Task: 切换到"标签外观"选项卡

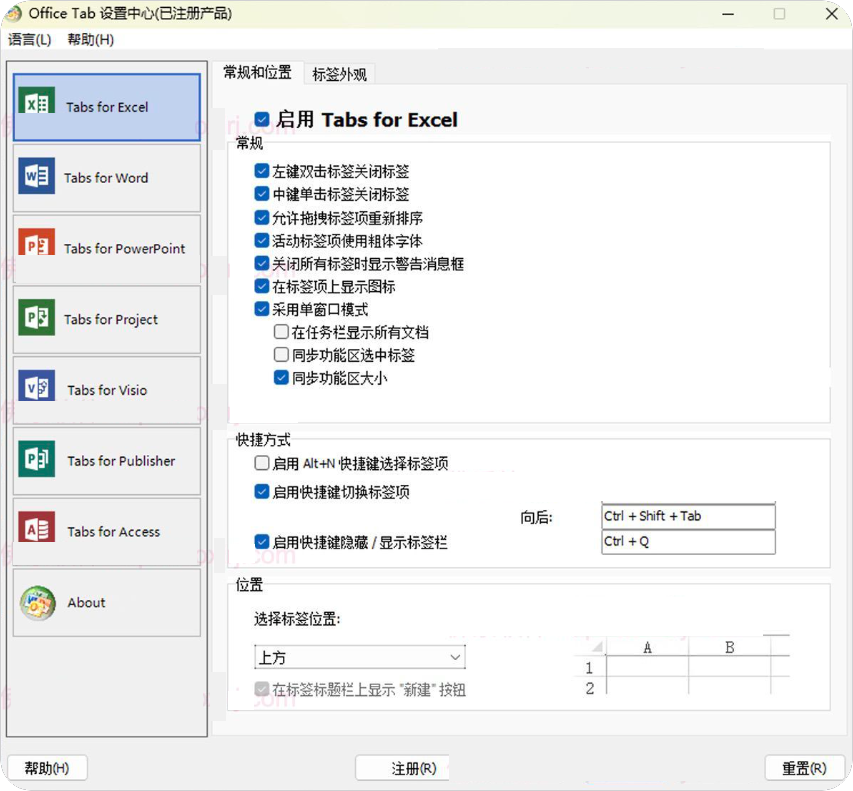Action: click(x=339, y=73)
